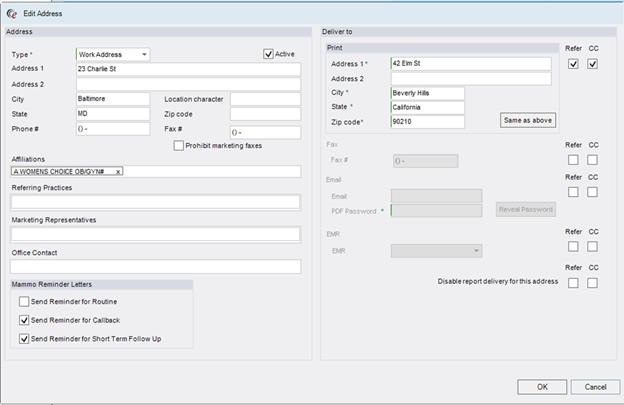Viewport: 624px width, 405px height.
Task: Toggle the Print Refer checkbox
Action: pos(573,64)
